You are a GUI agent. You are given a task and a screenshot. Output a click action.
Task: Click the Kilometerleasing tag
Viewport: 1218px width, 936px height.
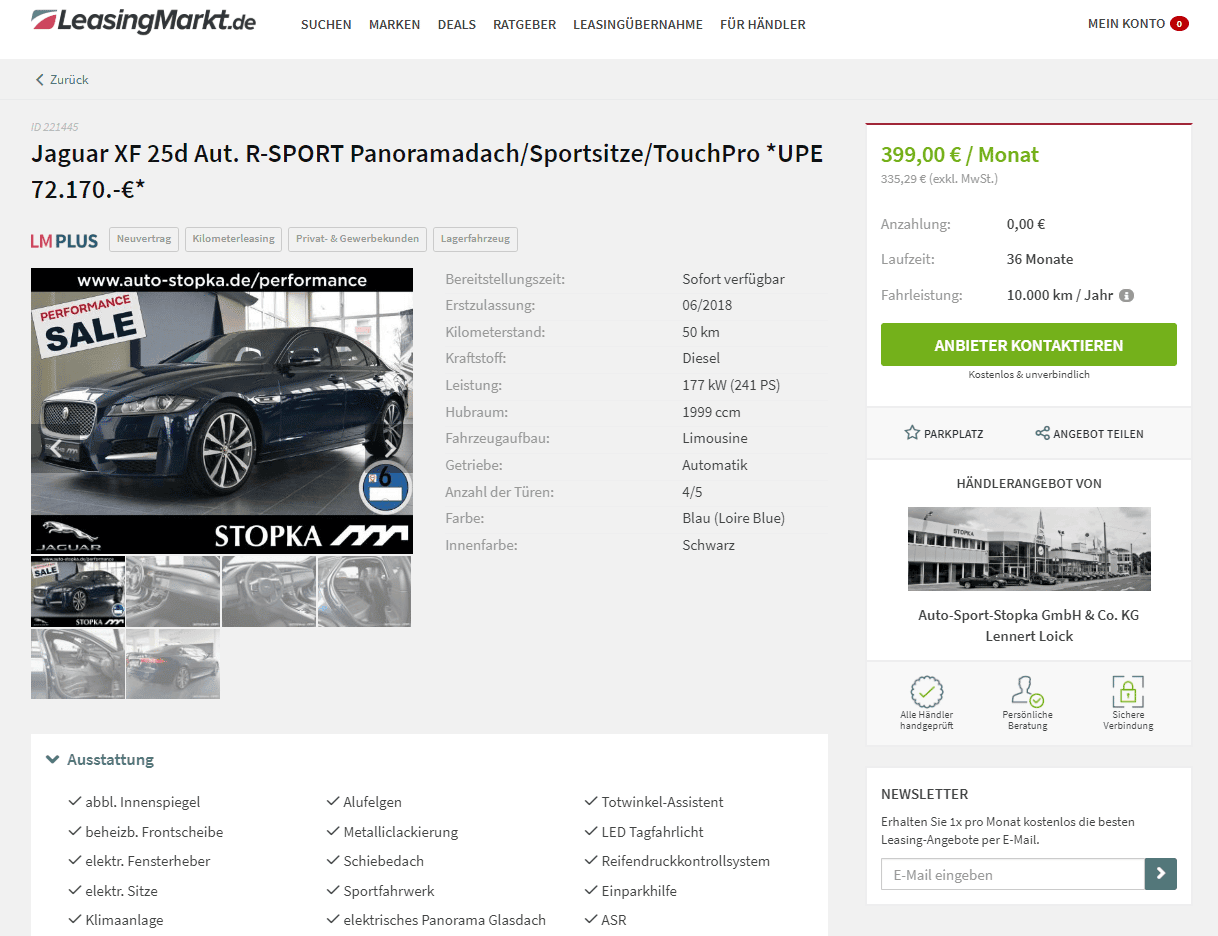coord(234,239)
